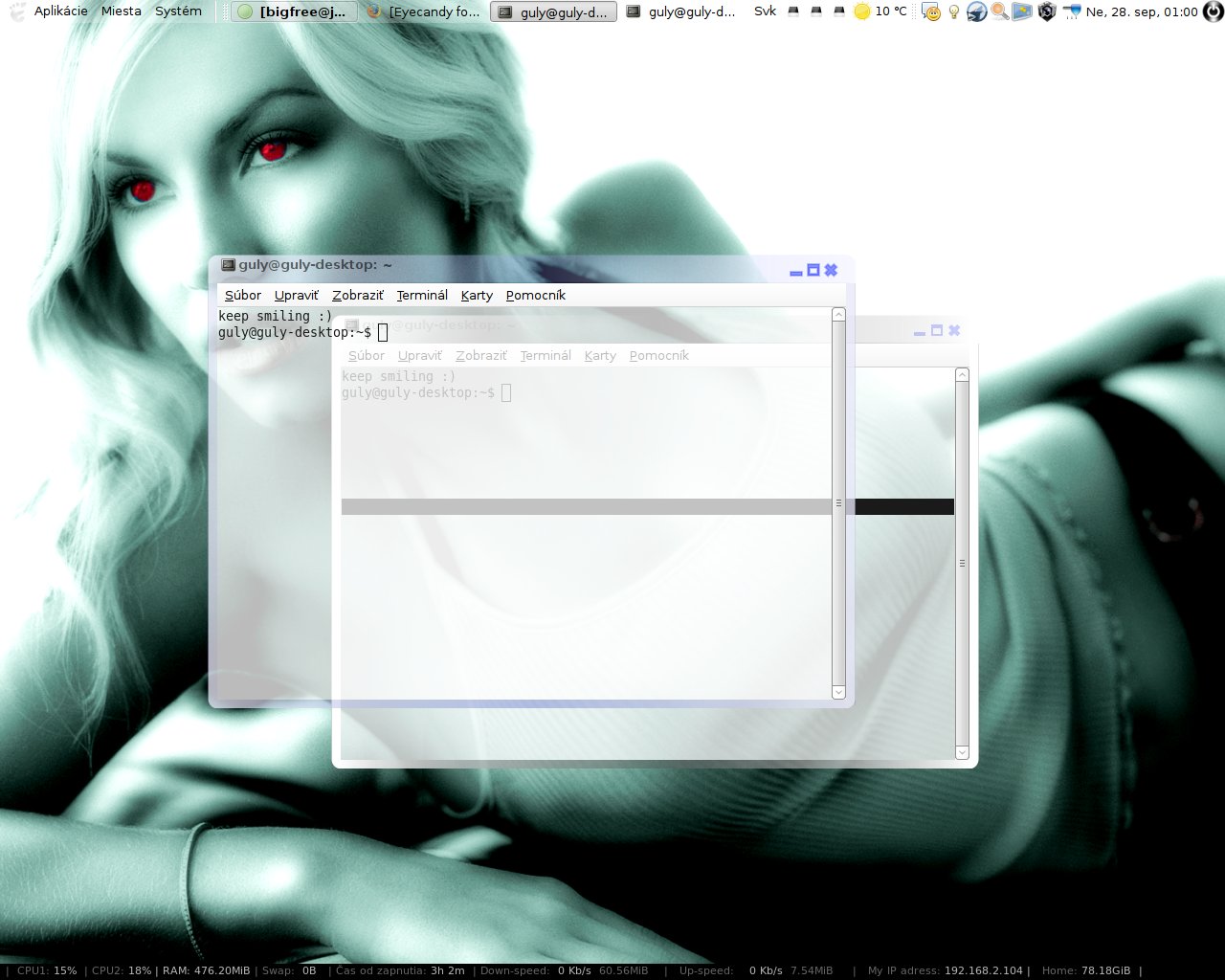Screen dimensions: 1225x980
Task: Maximize the faded rear terminal window
Action: point(937,330)
